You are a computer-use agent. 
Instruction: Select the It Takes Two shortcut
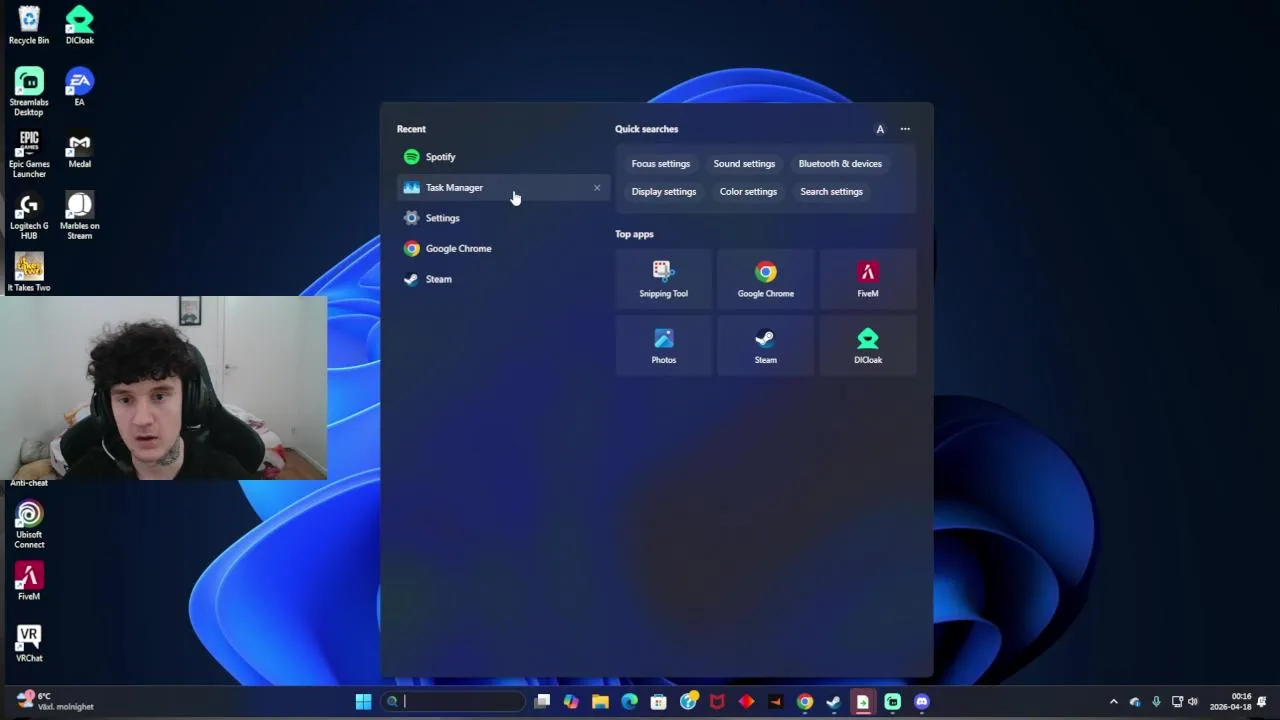pyautogui.click(x=29, y=272)
